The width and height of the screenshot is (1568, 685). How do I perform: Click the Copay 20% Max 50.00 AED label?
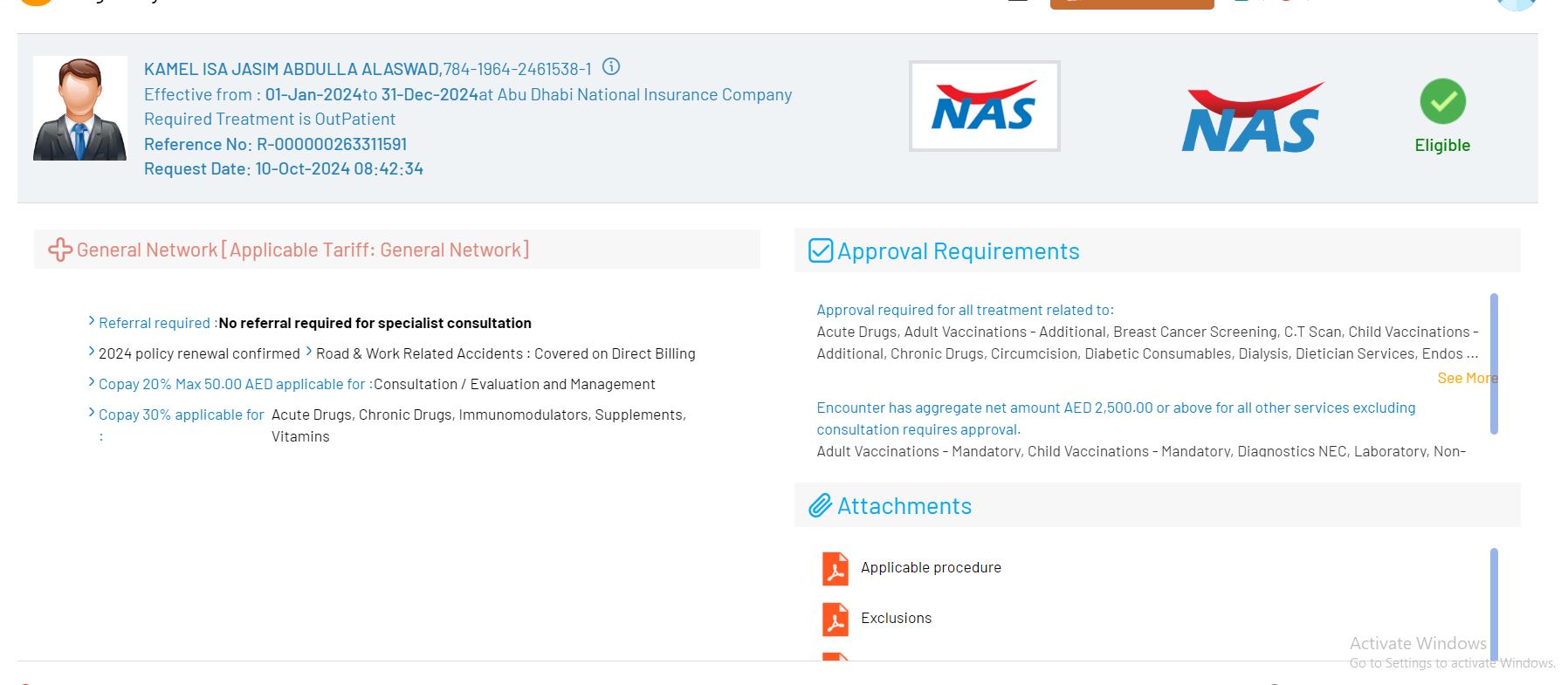pos(234,384)
